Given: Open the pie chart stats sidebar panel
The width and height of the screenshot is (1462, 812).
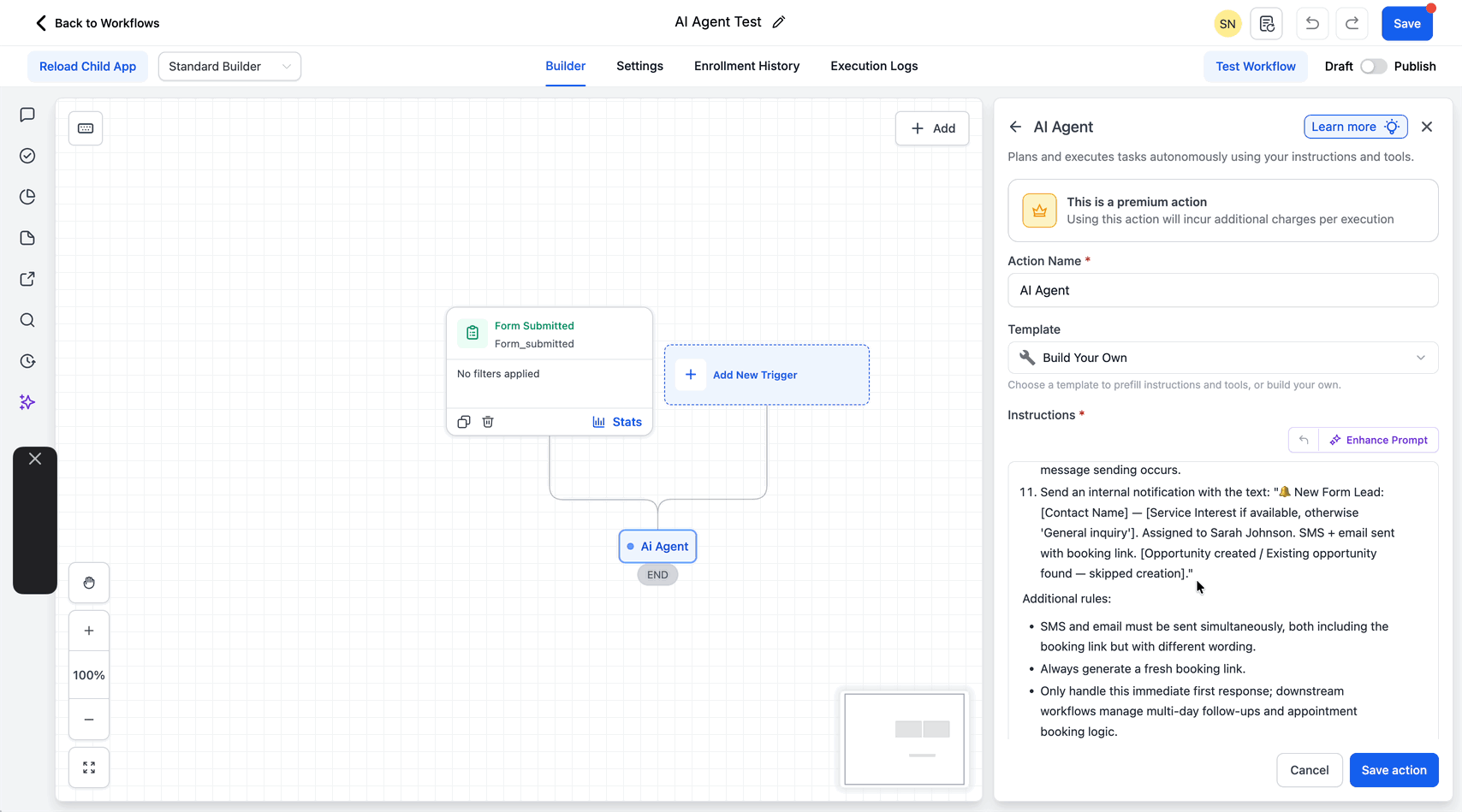Looking at the screenshot, I should click(27, 197).
